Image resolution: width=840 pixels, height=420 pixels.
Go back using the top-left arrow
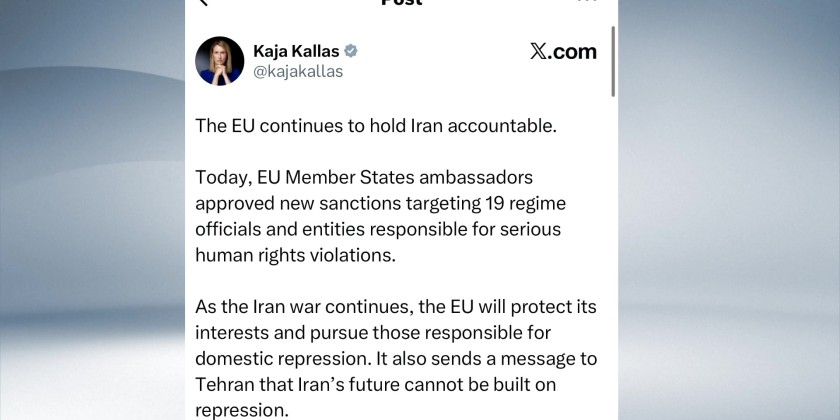tap(204, 3)
